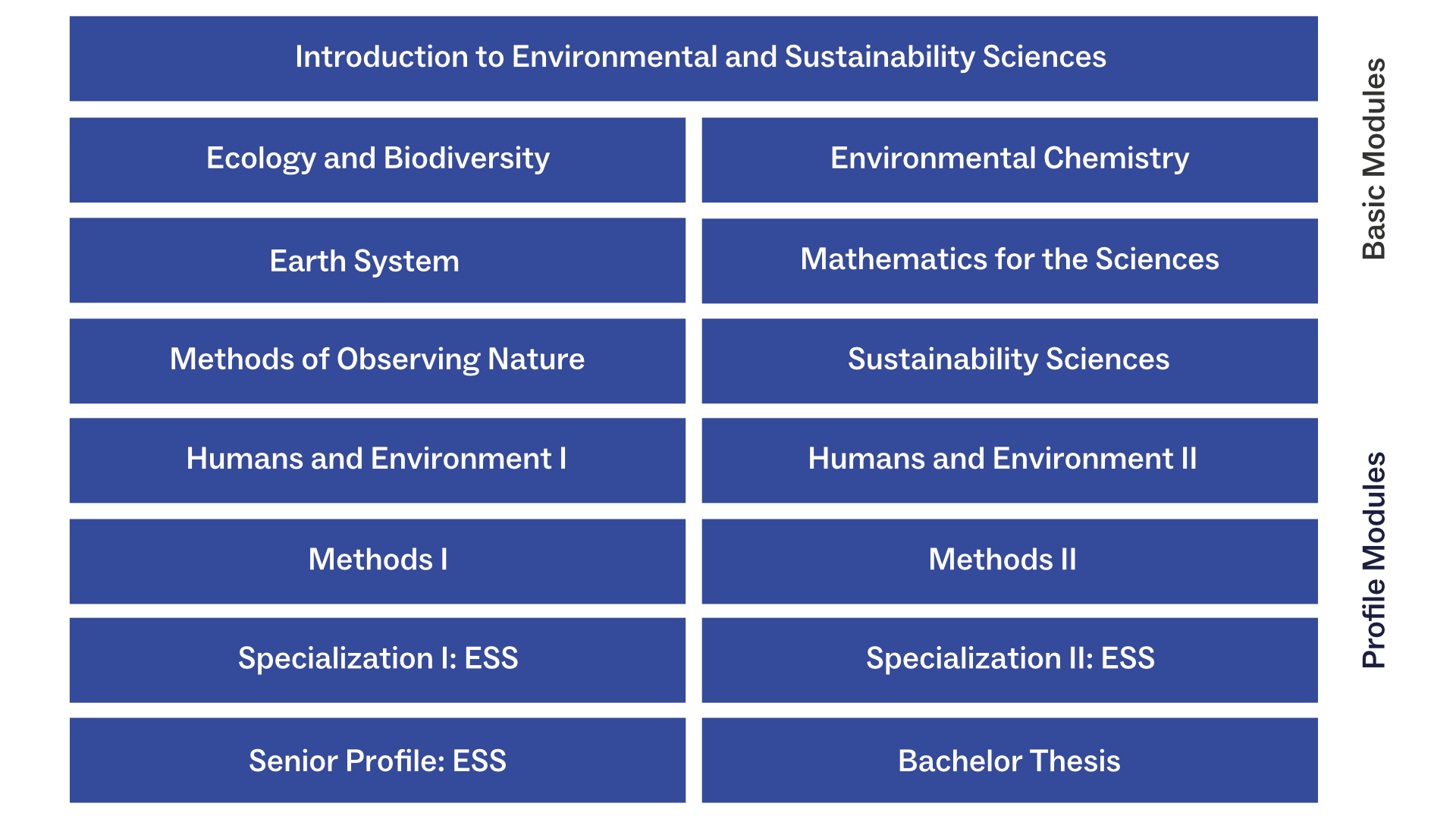The image size is (1456, 819).
Task: Select the Ecology and Biodiversity module
Action: tap(377, 159)
